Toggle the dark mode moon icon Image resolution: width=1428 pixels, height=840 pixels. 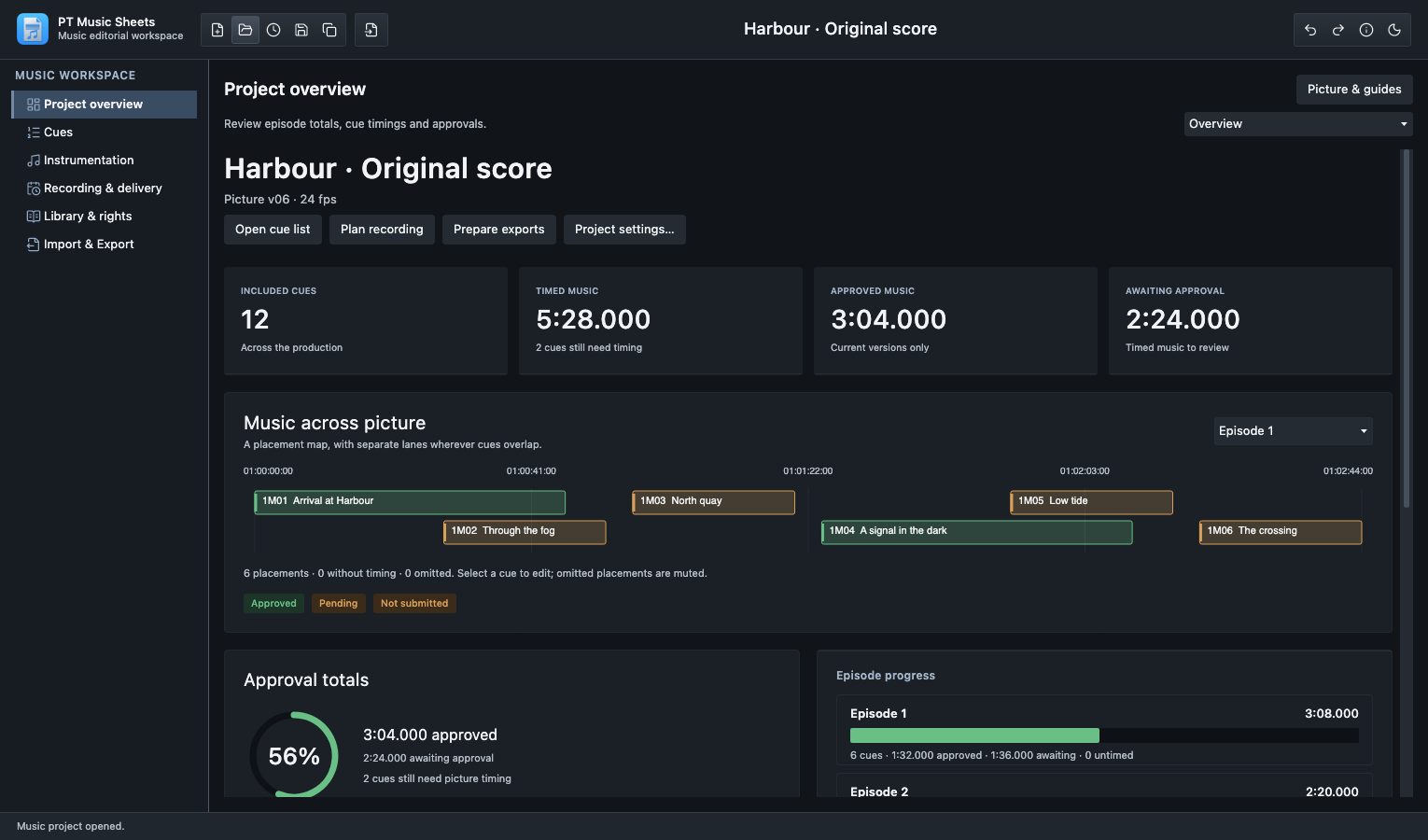(x=1394, y=30)
